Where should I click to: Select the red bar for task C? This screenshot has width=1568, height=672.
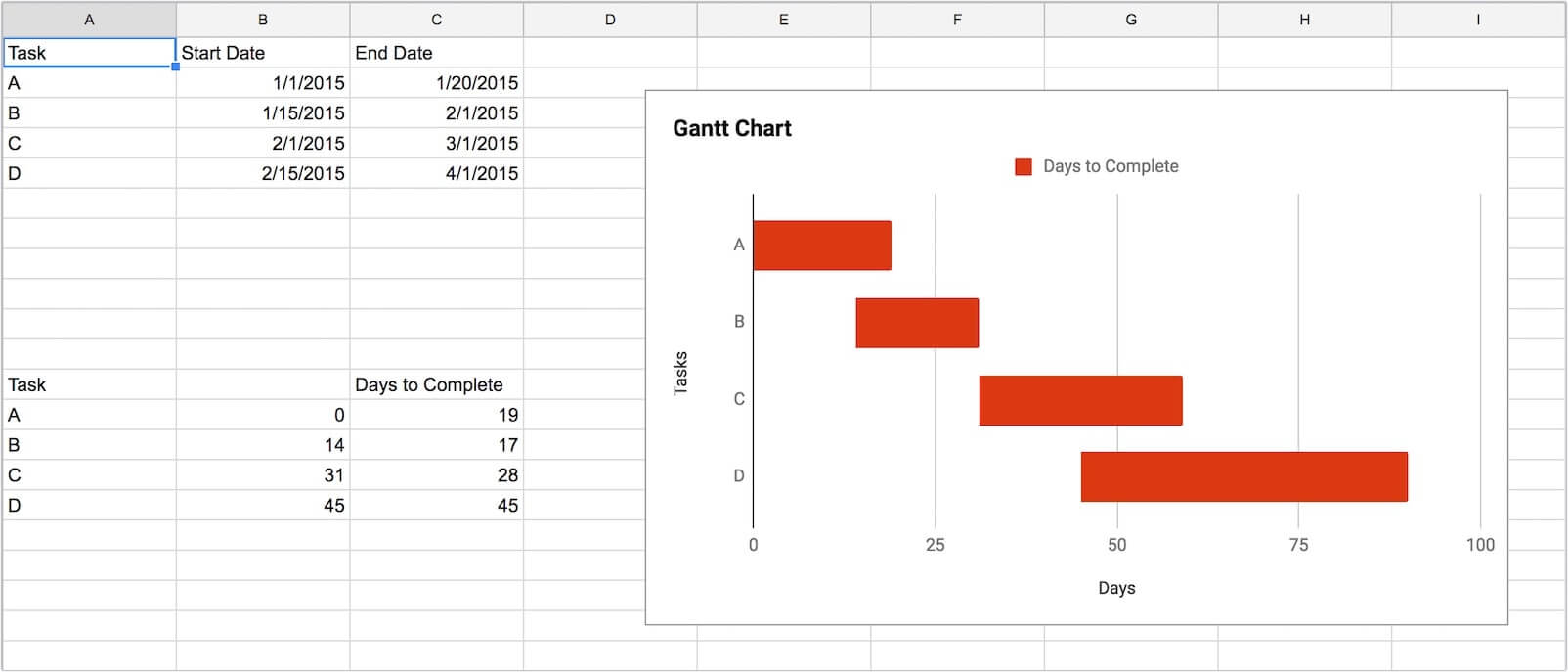[x=1080, y=400]
